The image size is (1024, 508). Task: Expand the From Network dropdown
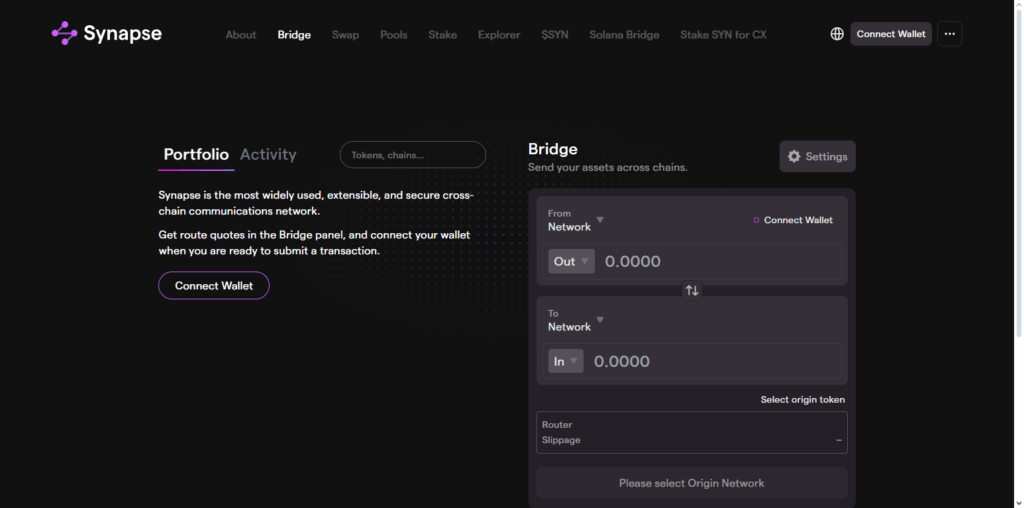(575, 220)
